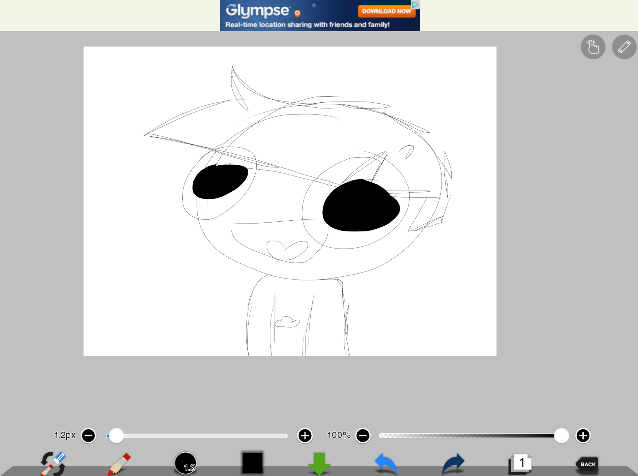Select the pencil brush tool
638x476 pixels.
coord(119,464)
